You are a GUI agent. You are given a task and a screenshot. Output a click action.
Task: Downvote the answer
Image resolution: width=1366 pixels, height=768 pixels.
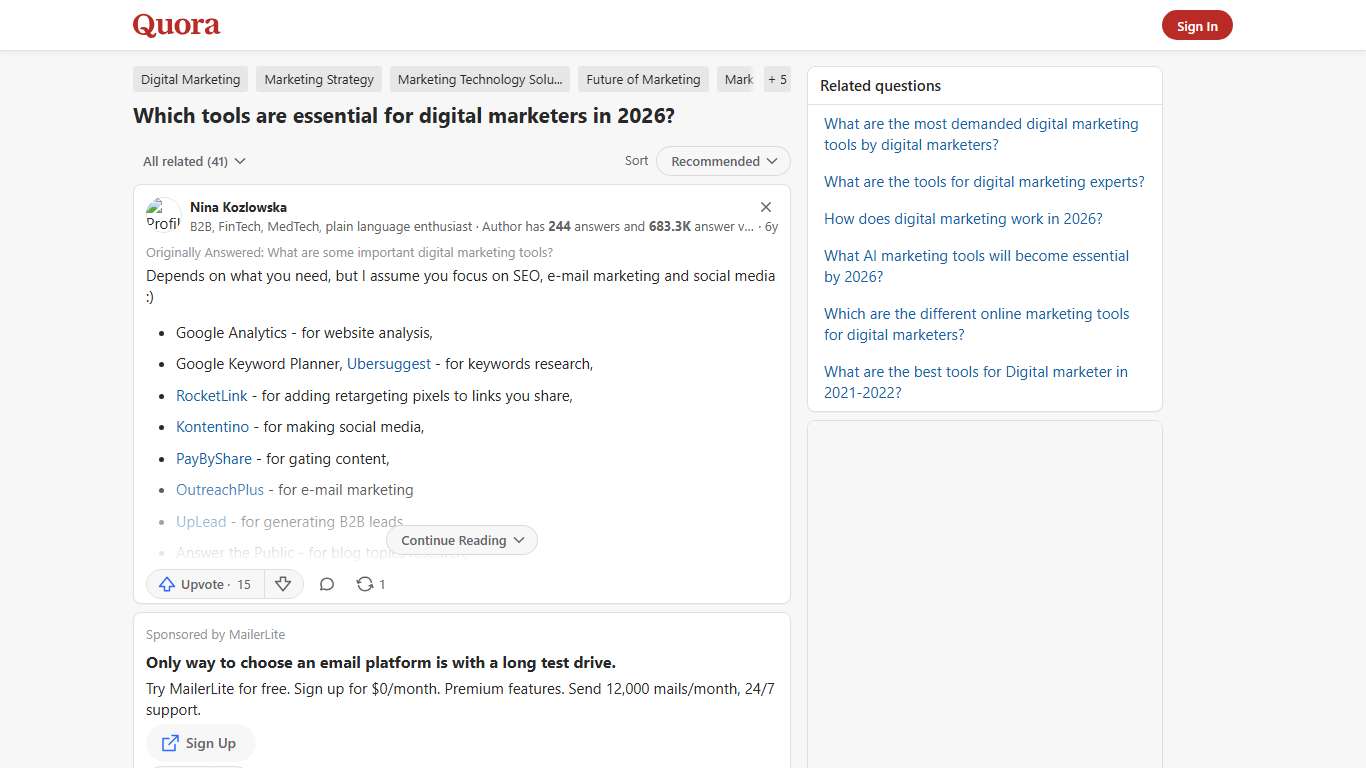click(284, 584)
